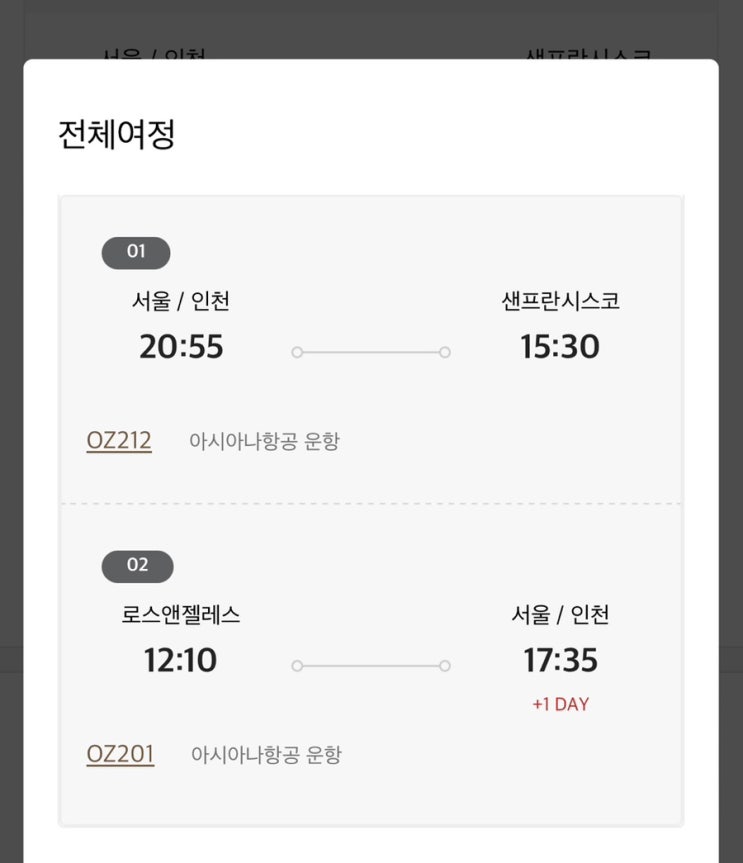The width and height of the screenshot is (743, 863).
Task: Click the 01 segment badge
Action: pyautogui.click(x=136, y=252)
